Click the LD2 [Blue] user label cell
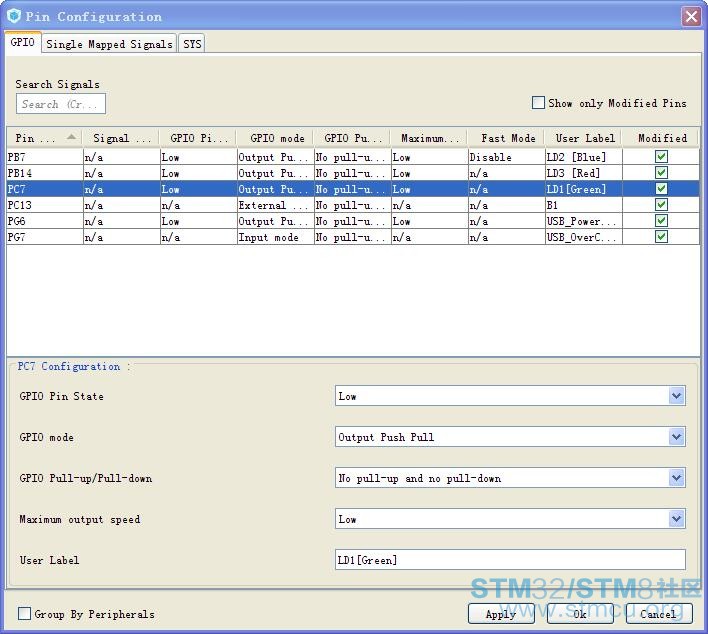This screenshot has height=634, width=708. [583, 157]
